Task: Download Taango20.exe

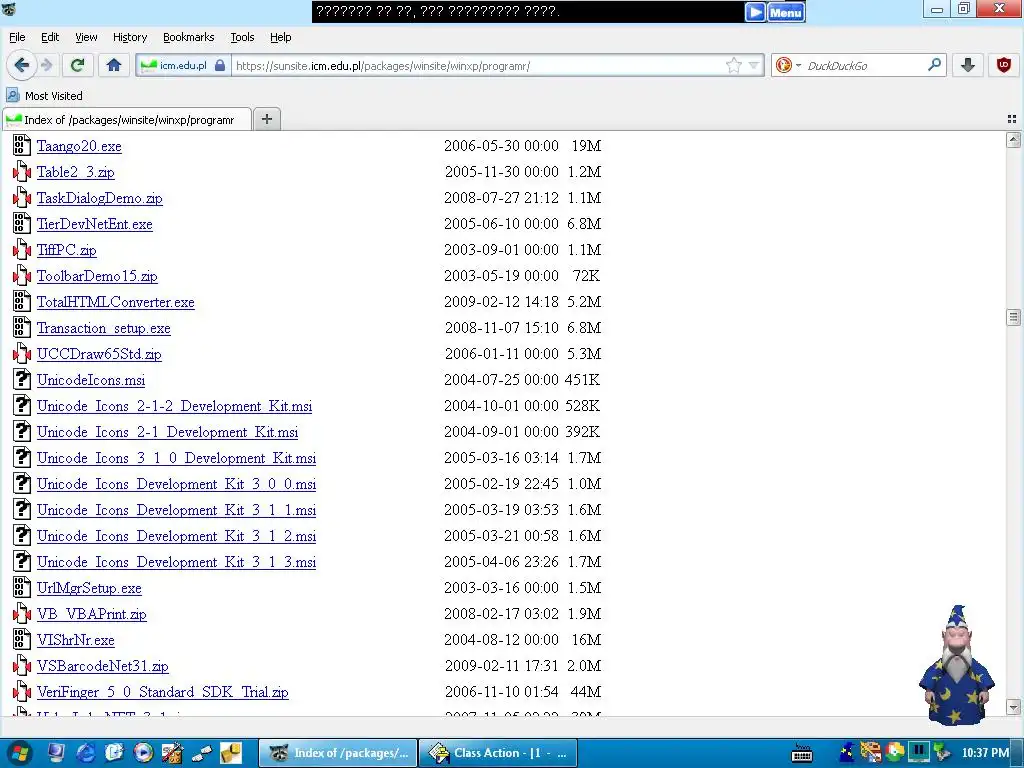Action: pyautogui.click(x=79, y=146)
